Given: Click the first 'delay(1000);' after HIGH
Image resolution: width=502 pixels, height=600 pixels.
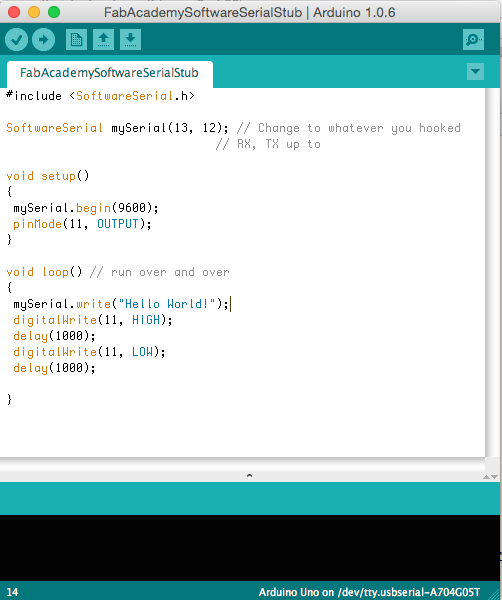Looking at the screenshot, I should (54, 336).
